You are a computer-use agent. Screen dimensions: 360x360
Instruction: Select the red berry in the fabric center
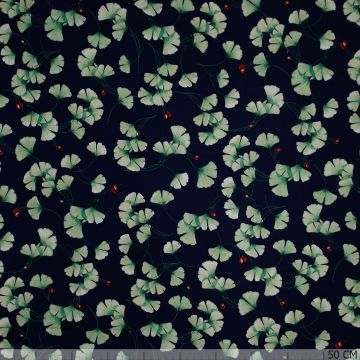197,157
